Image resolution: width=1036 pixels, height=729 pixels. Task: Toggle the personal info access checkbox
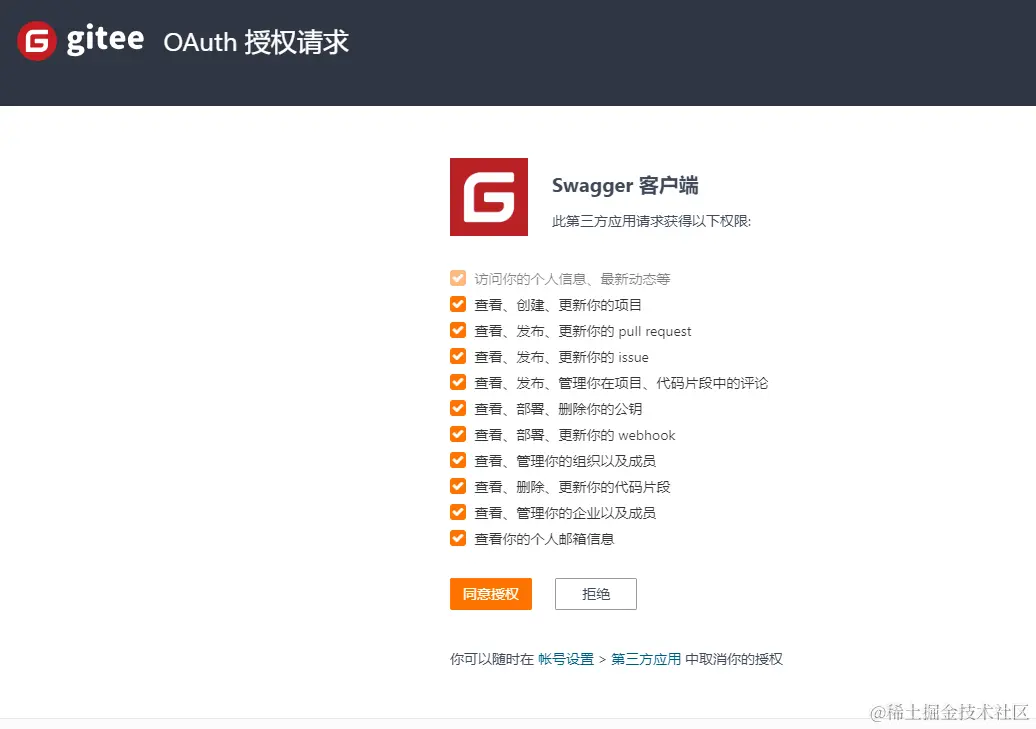pyautogui.click(x=458, y=278)
